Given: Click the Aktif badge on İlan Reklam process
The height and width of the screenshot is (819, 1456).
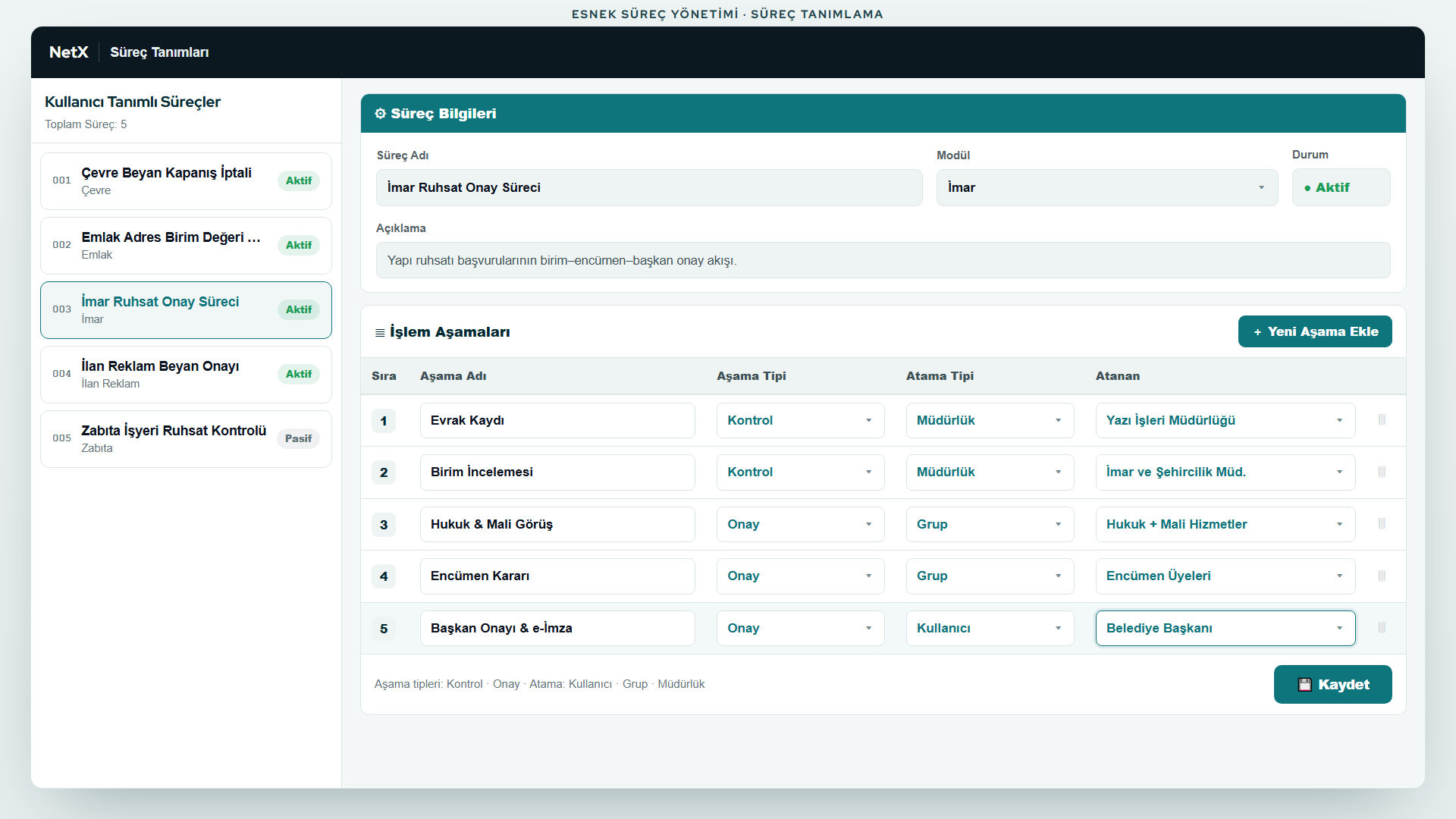Looking at the screenshot, I should click(298, 374).
